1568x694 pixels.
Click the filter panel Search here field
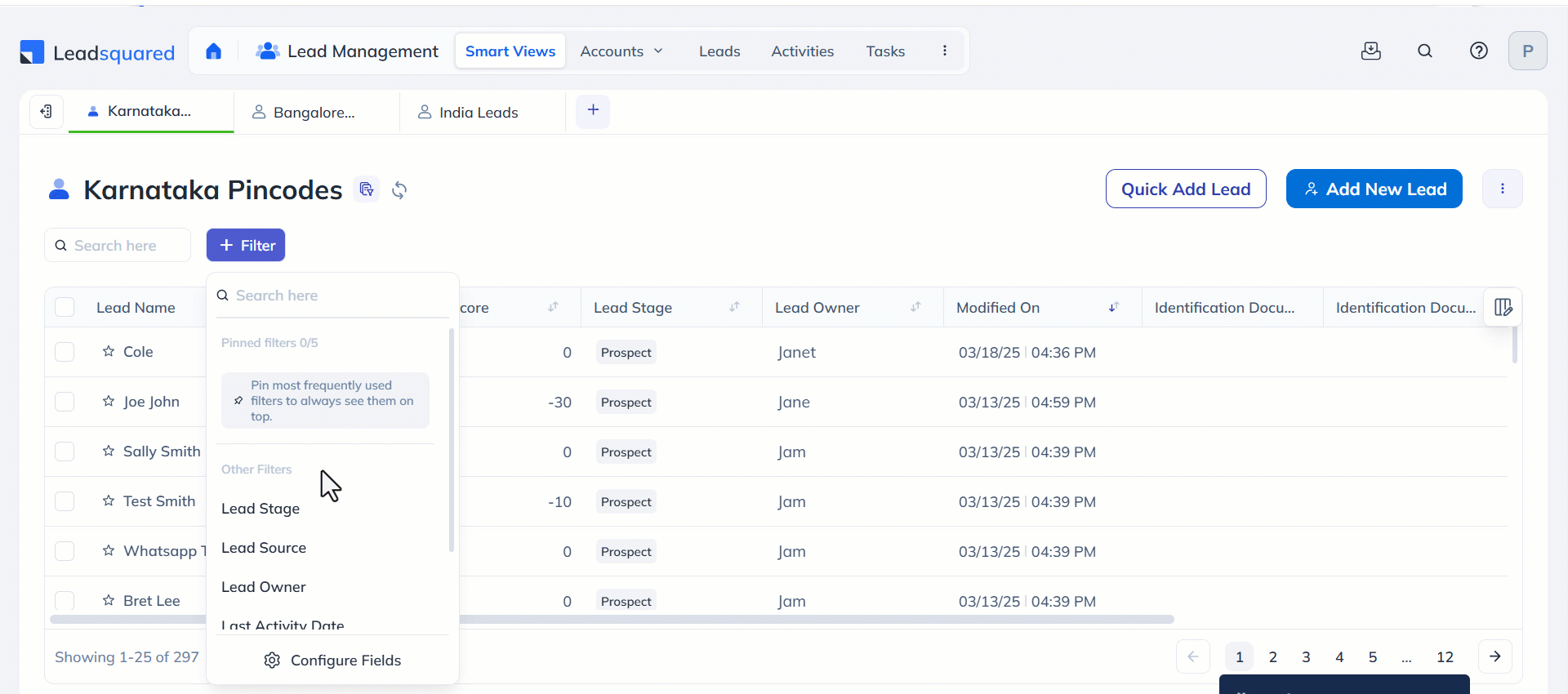click(x=332, y=296)
